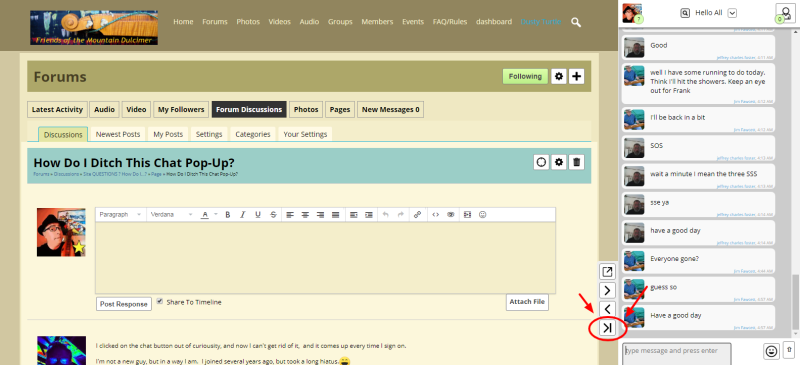Click into the response editor text area

tap(326, 257)
